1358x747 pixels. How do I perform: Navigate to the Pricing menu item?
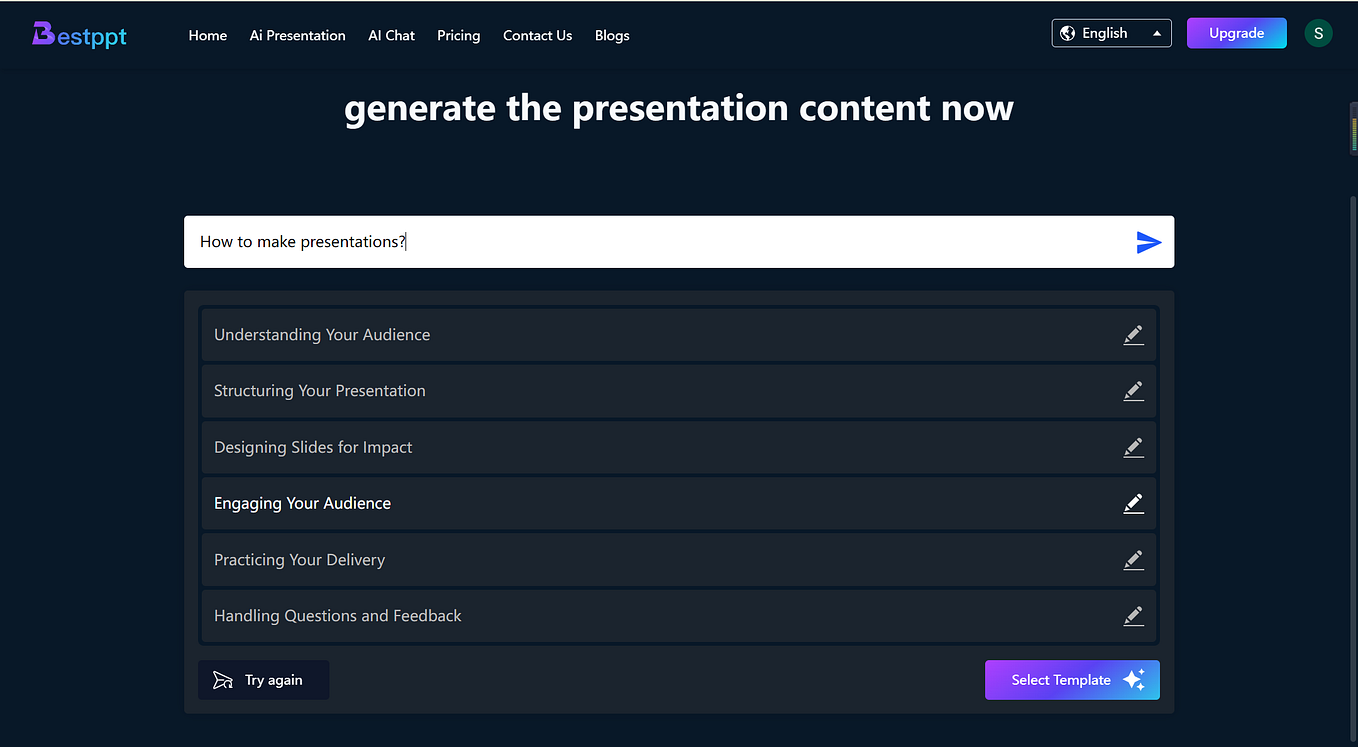458,35
